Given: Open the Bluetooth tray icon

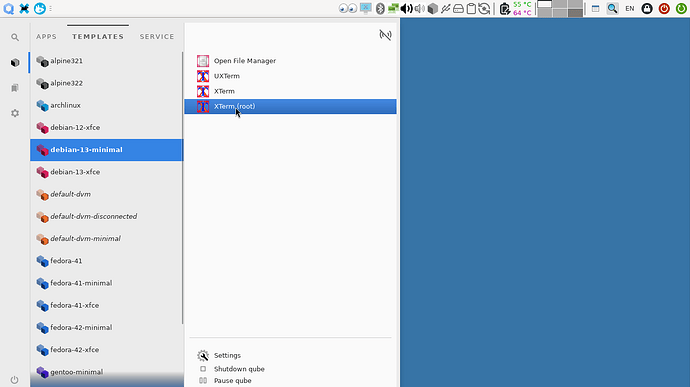Looking at the screenshot, I should pyautogui.click(x=380, y=8).
